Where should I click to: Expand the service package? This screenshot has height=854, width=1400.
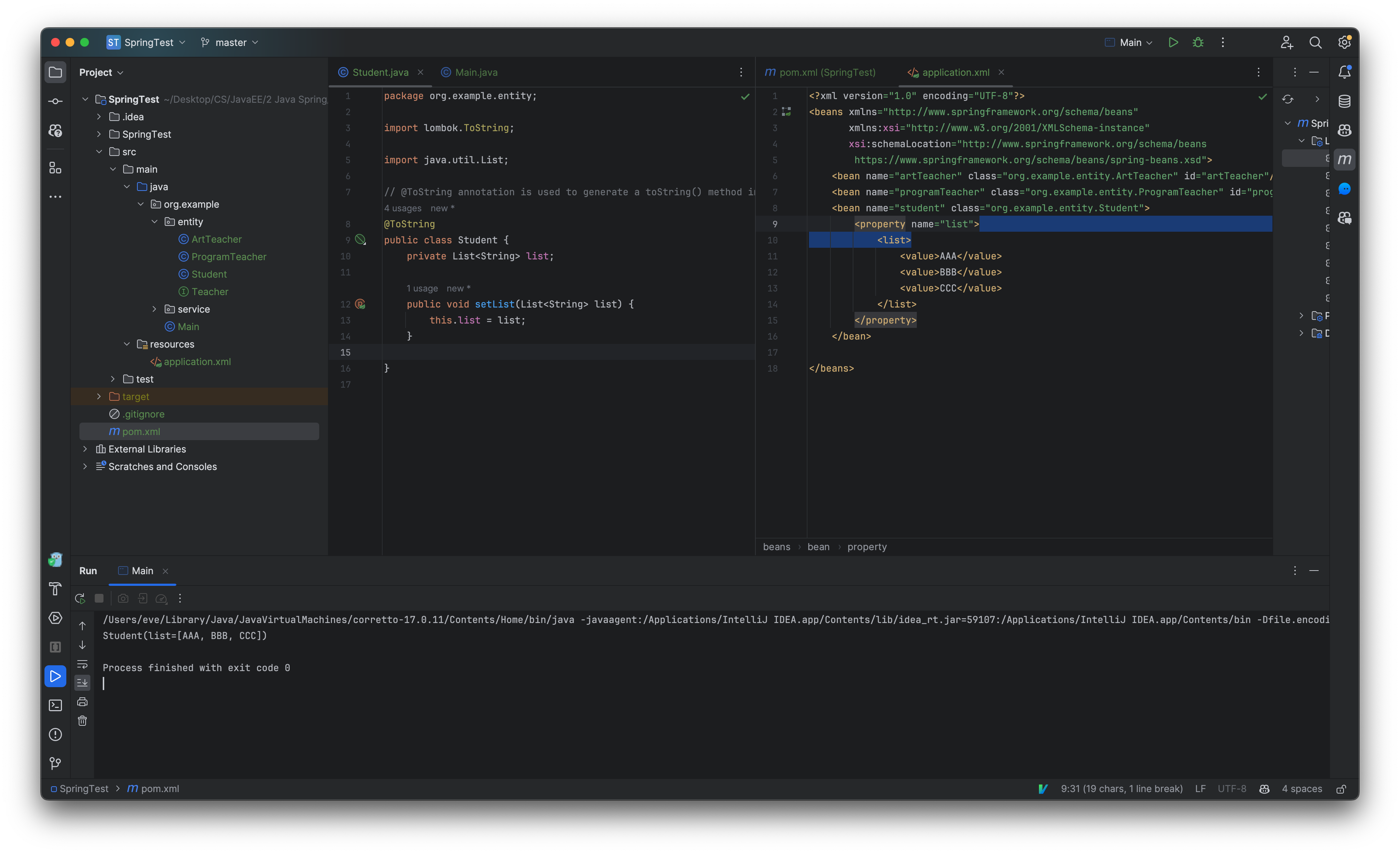[154, 309]
